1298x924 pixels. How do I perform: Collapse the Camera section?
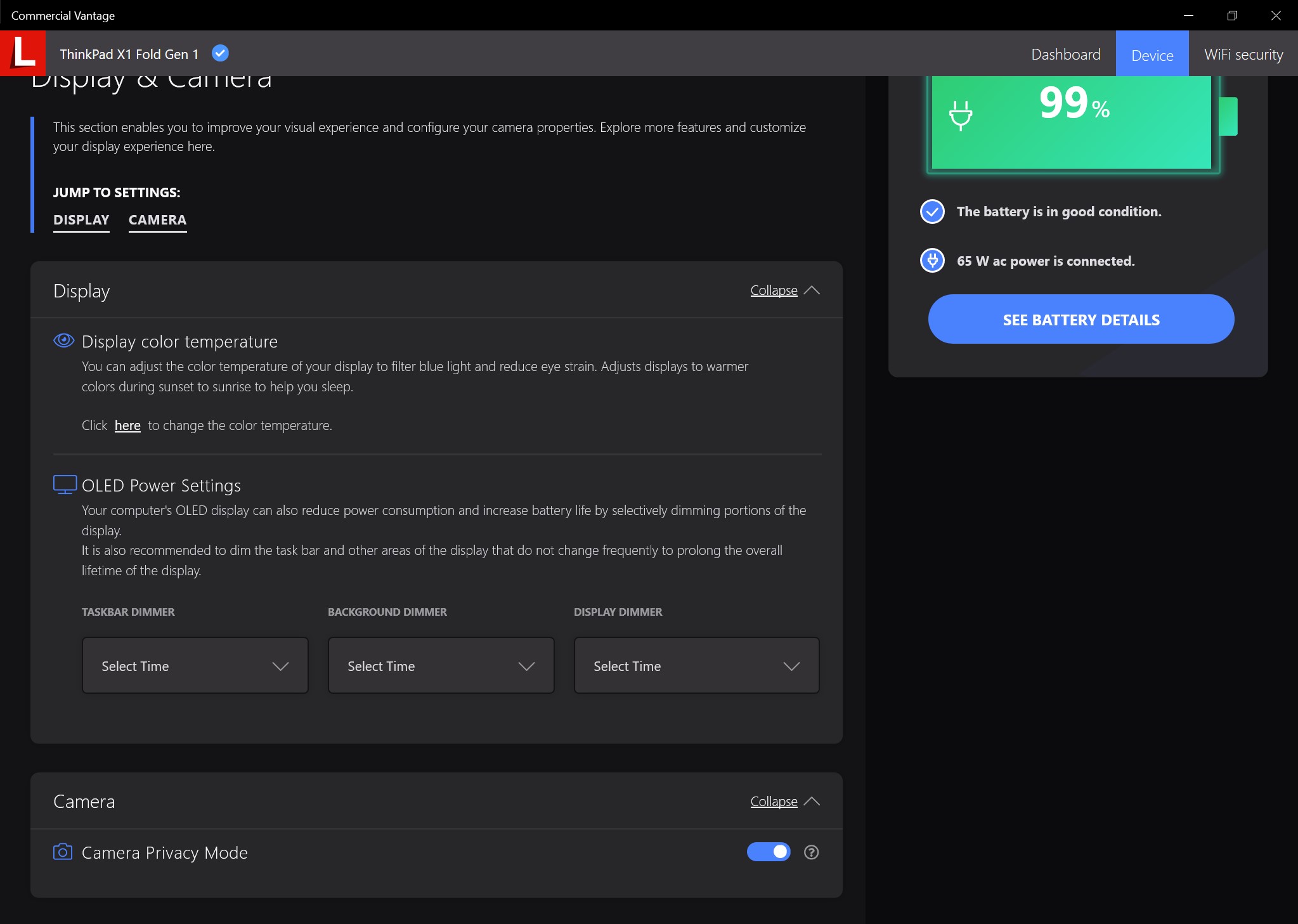coord(784,802)
